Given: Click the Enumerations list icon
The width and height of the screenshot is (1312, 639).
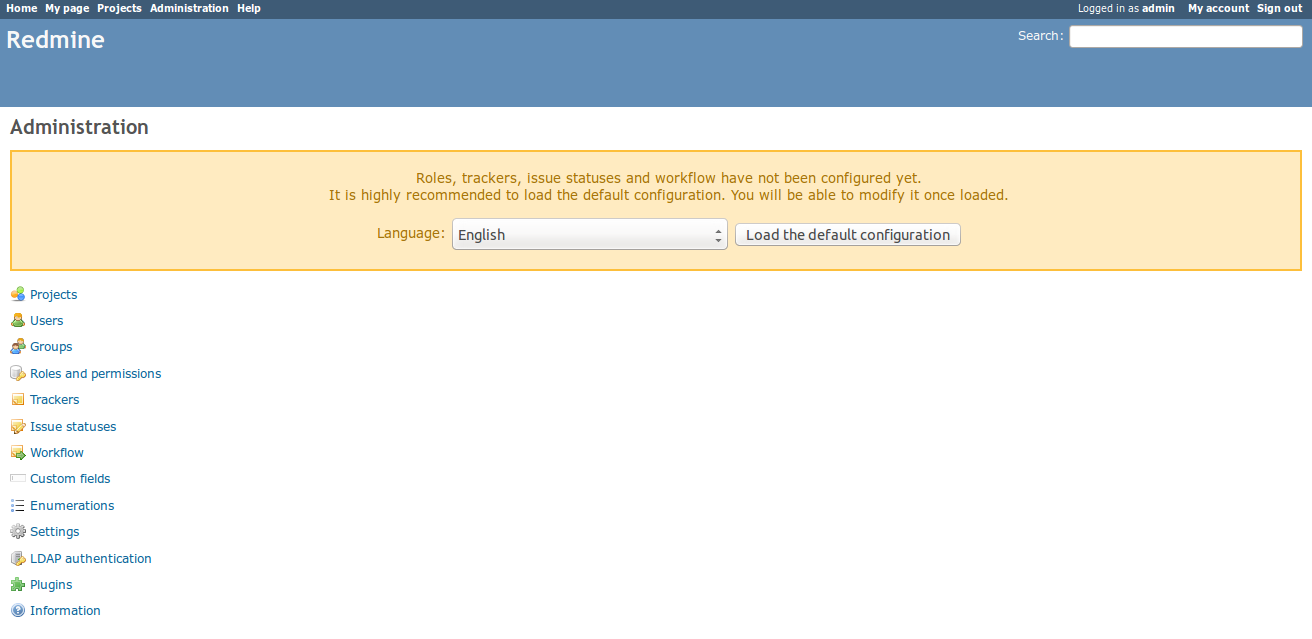Looking at the screenshot, I should pyautogui.click(x=18, y=505).
